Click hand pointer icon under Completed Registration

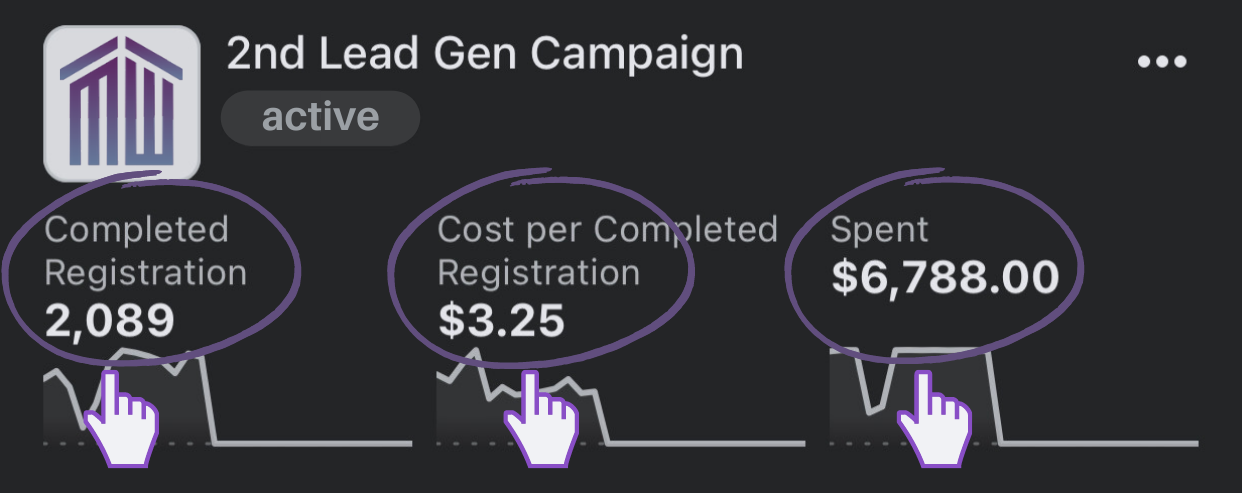(x=122, y=418)
